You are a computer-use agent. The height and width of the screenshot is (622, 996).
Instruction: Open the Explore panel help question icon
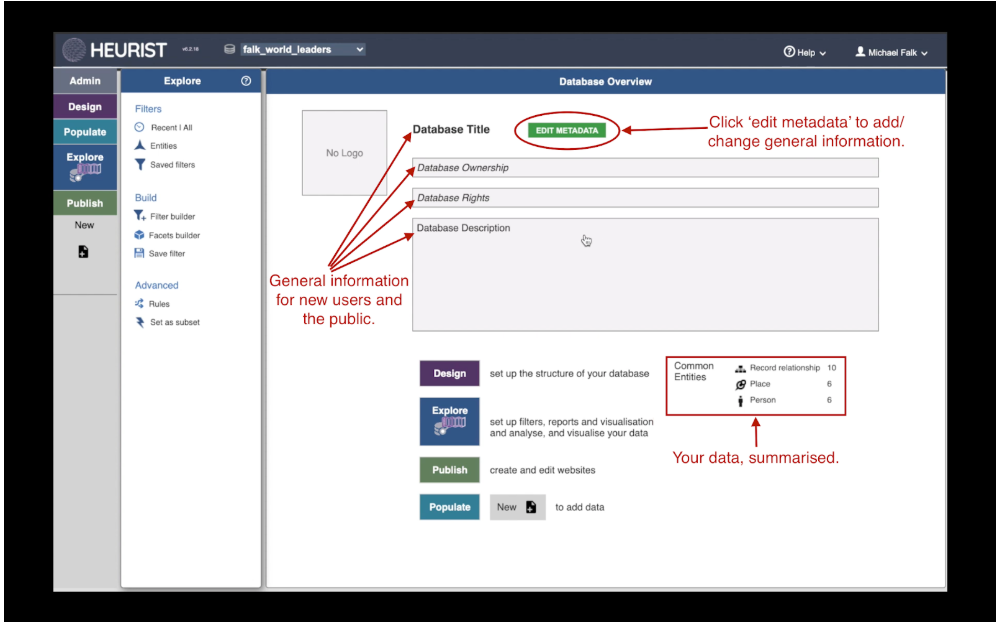[246, 81]
